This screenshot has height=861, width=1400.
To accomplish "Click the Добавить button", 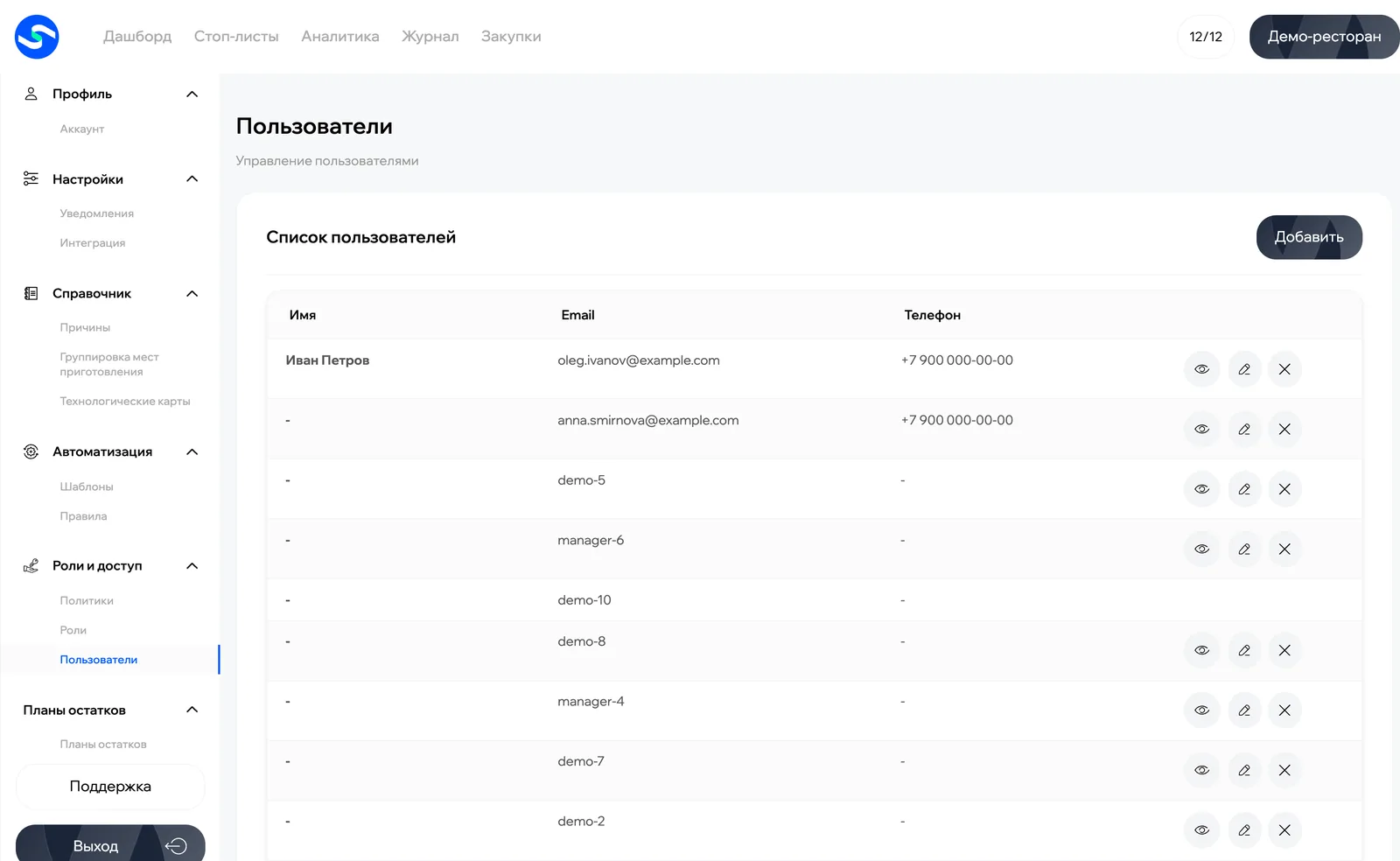I will [x=1309, y=237].
